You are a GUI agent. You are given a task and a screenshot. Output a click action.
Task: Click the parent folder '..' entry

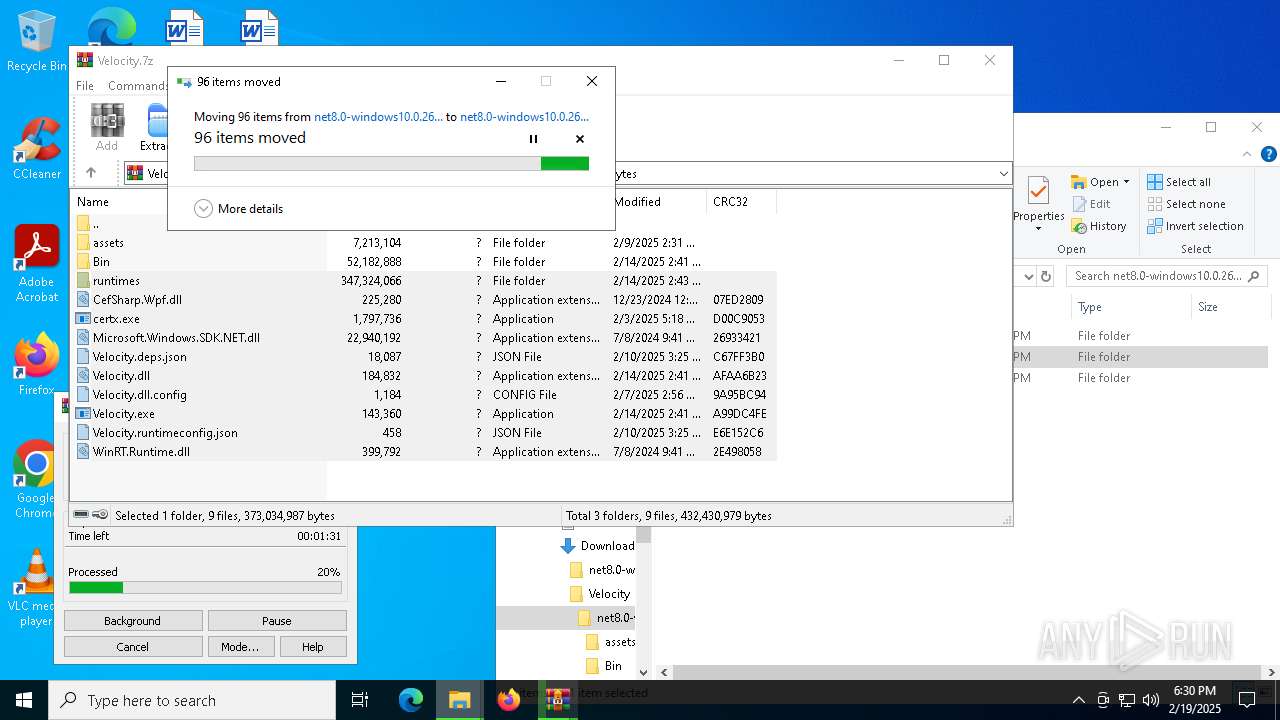(95, 224)
